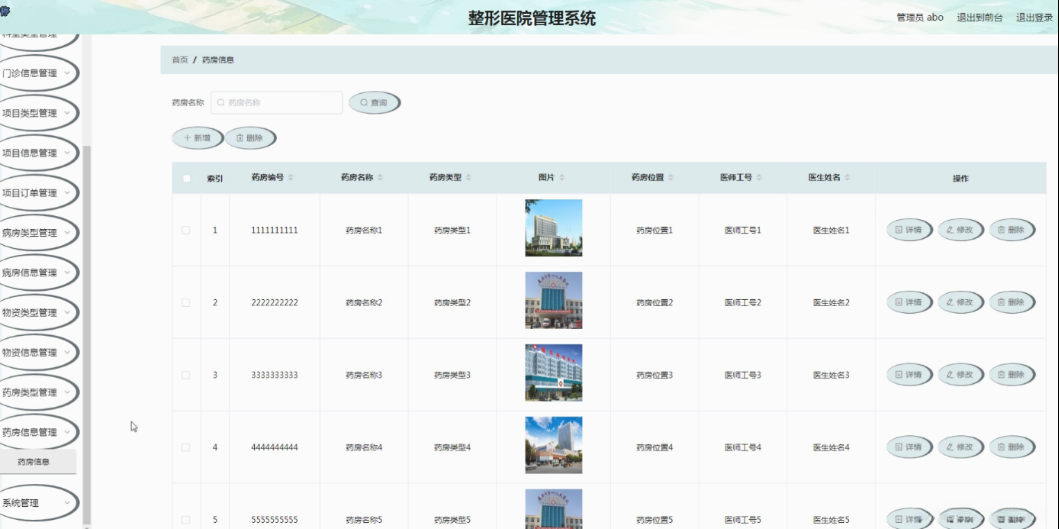Expand 项目订单管理 sidebar menu
The width and height of the screenshot is (1059, 529).
tap(37, 193)
